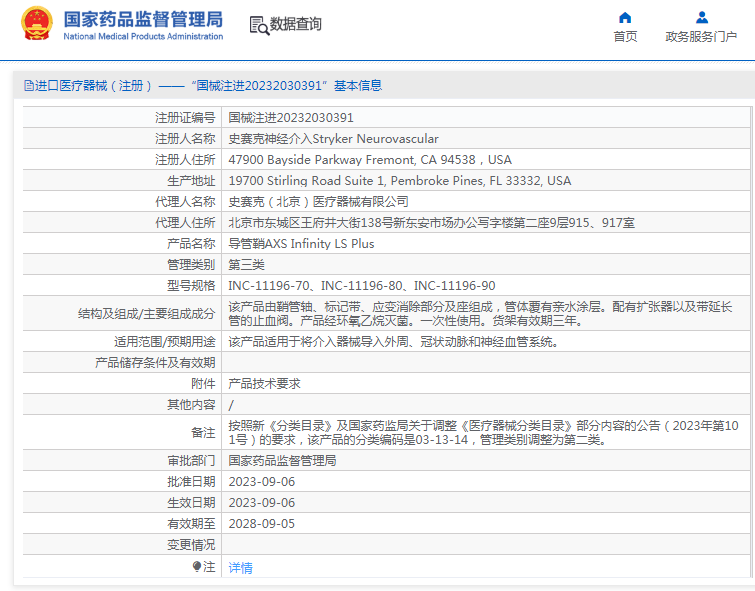Viewport: 755px width, 591px height.
Task: Click the 首页 home icon
Action: coord(625,18)
